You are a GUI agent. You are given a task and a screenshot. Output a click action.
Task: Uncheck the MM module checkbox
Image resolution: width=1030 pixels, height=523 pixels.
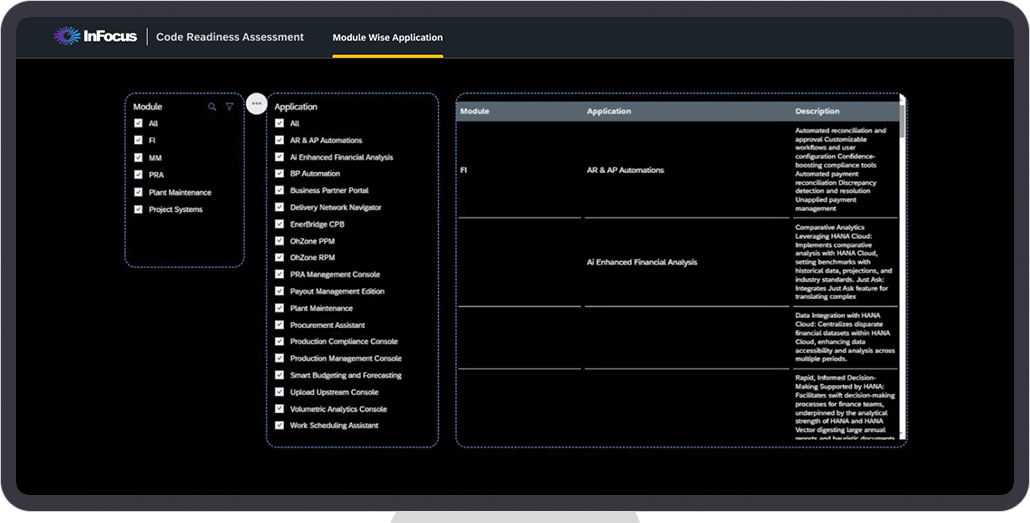coord(138,158)
